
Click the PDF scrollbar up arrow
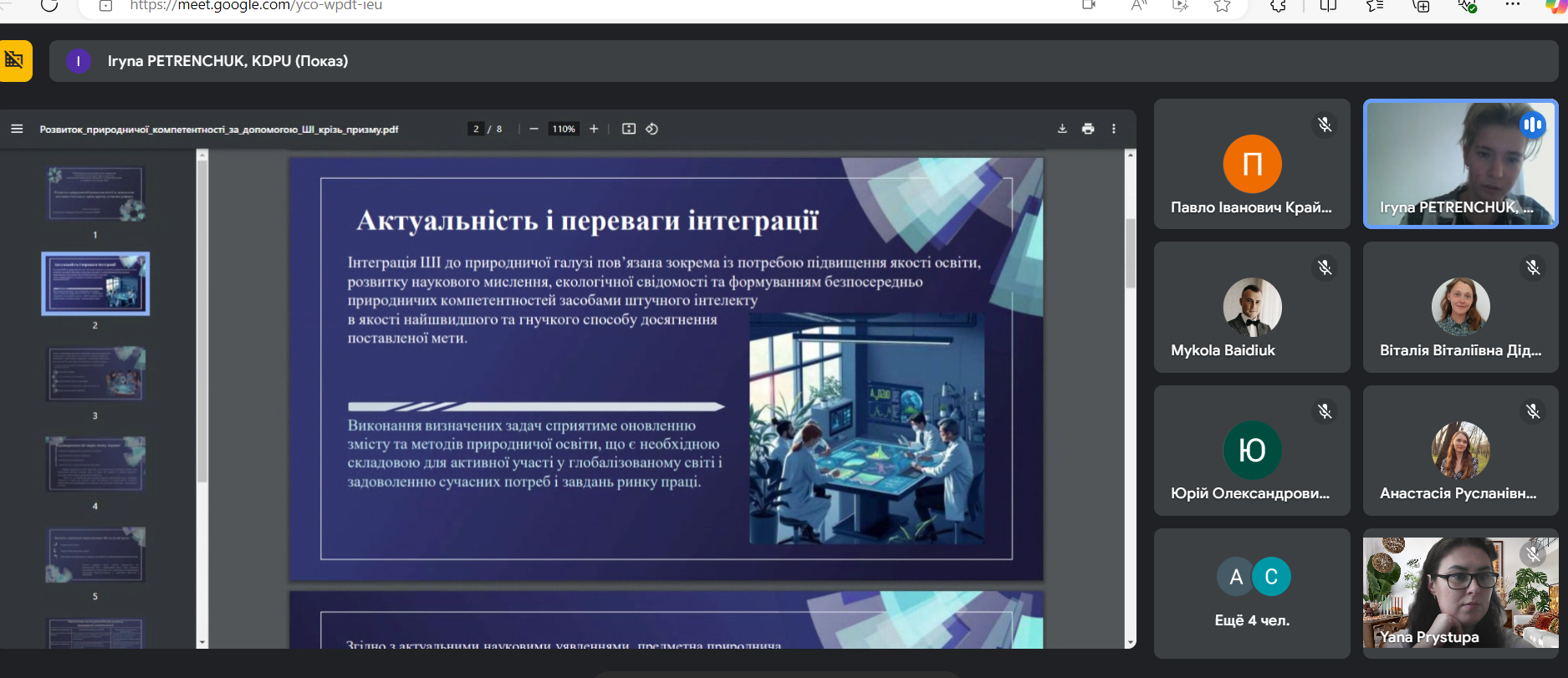(1131, 155)
